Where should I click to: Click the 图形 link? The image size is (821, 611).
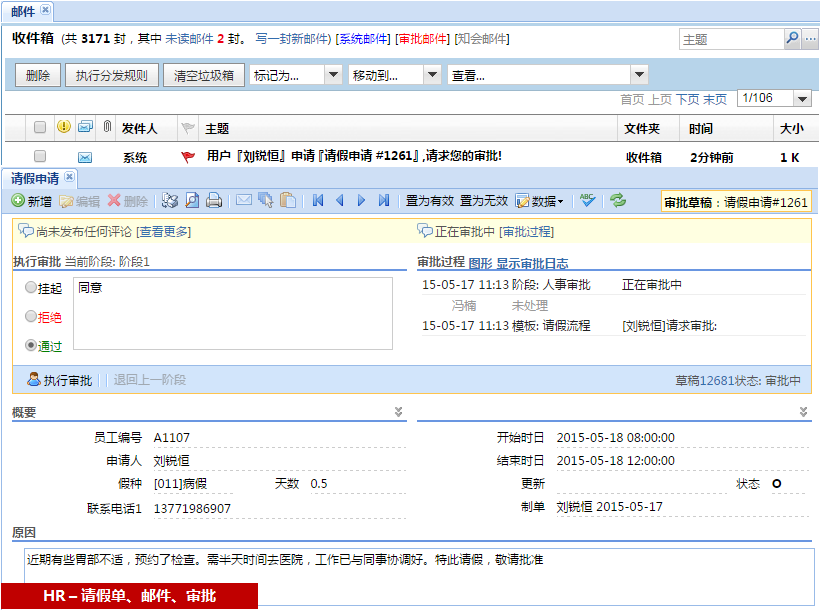pyautogui.click(x=481, y=263)
